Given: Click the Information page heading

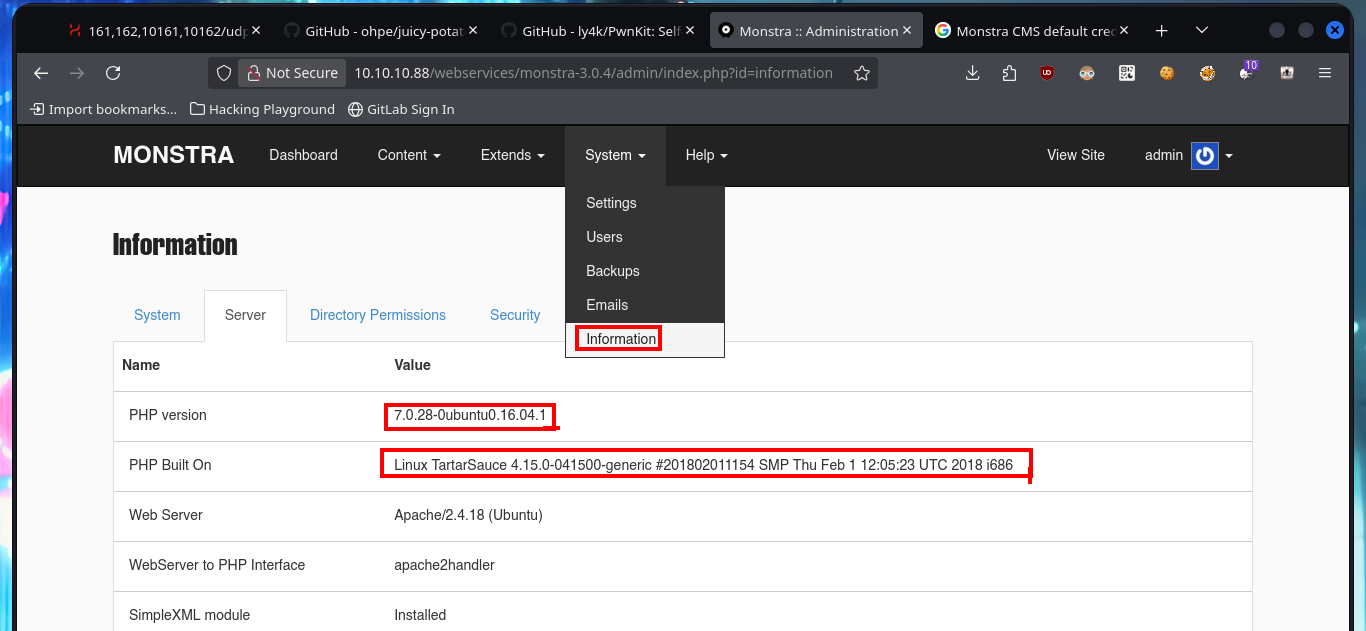Looking at the screenshot, I should (x=175, y=245).
